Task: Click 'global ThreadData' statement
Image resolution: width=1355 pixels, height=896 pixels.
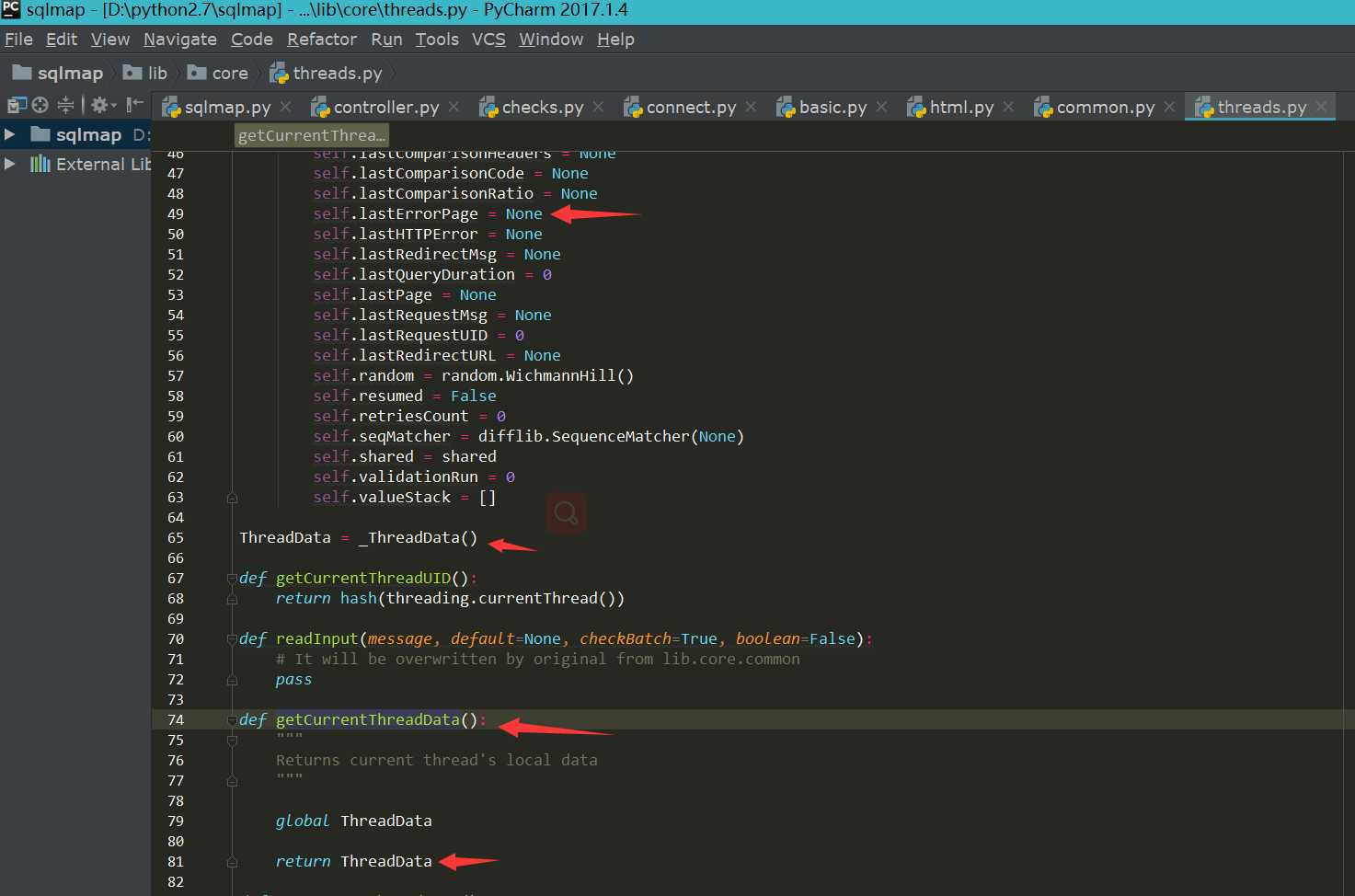Action: [354, 821]
